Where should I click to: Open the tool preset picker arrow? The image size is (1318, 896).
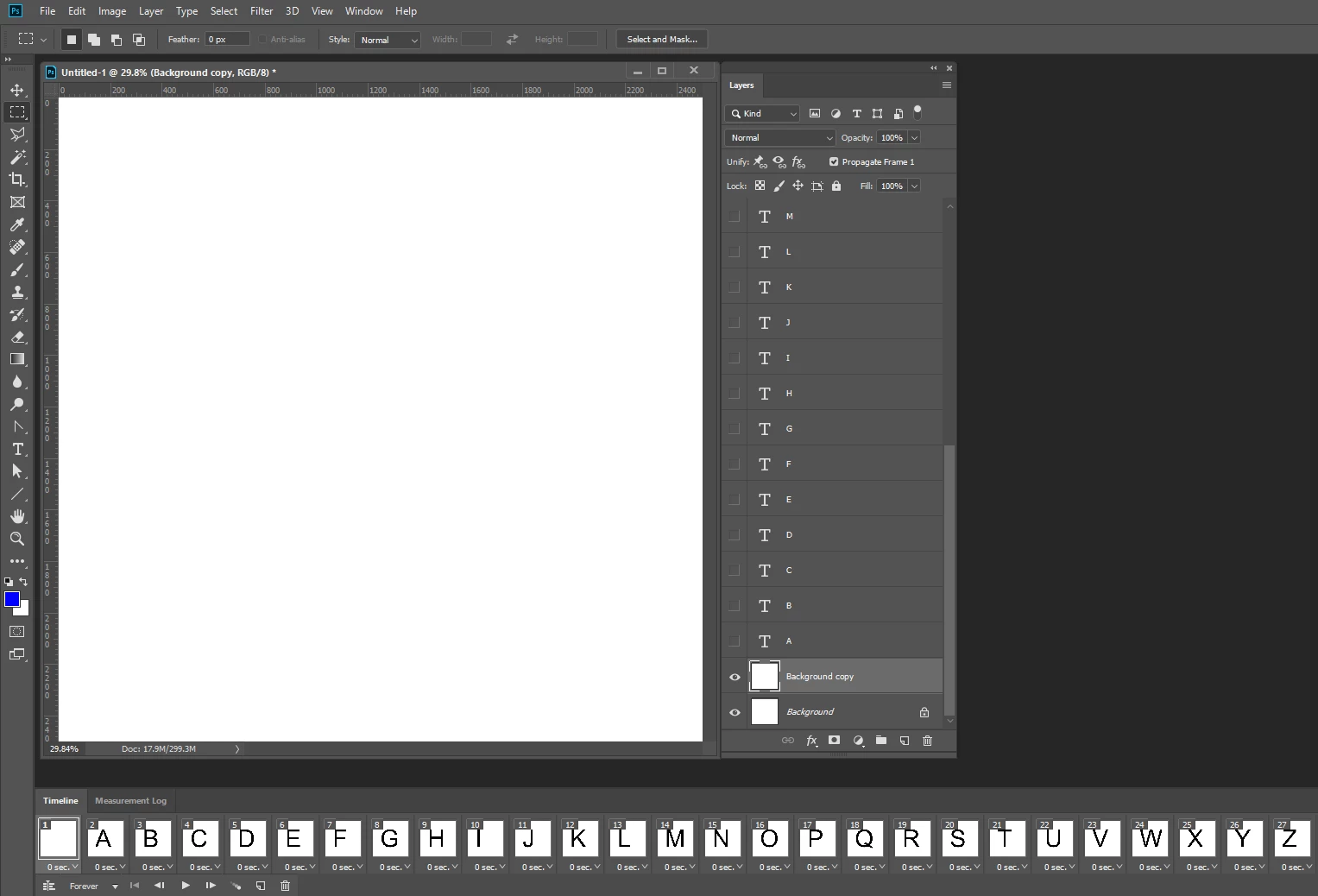[43, 40]
